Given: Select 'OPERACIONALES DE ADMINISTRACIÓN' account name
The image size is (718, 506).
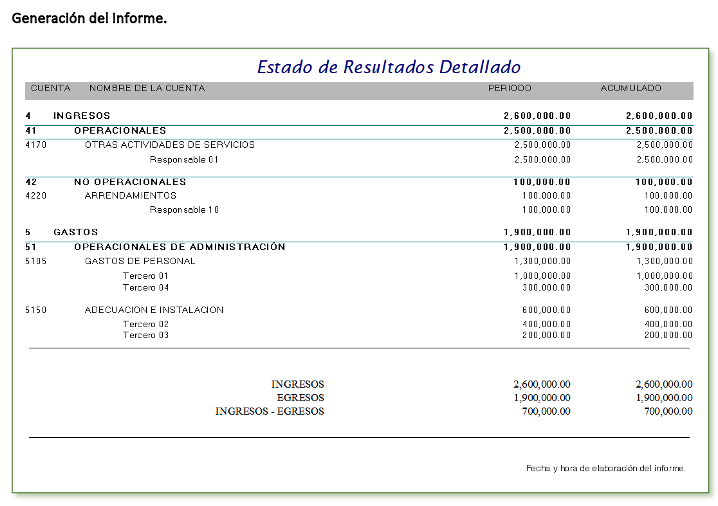Looking at the screenshot, I should (180, 247).
